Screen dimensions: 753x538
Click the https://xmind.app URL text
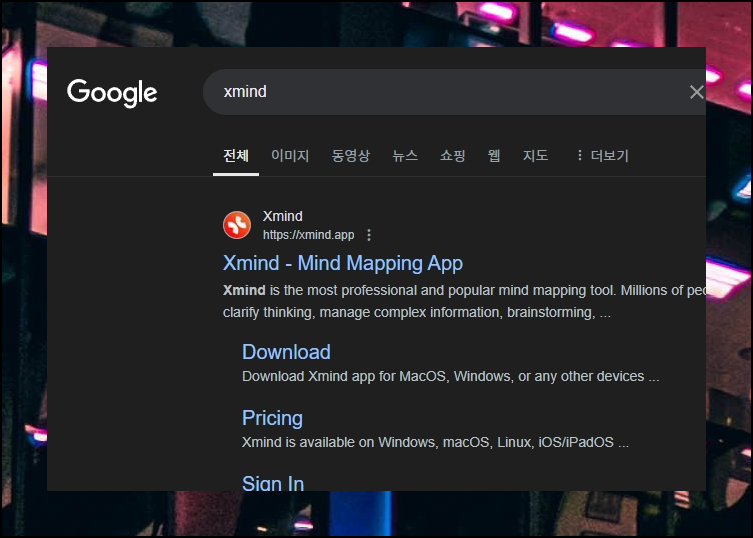click(308, 235)
